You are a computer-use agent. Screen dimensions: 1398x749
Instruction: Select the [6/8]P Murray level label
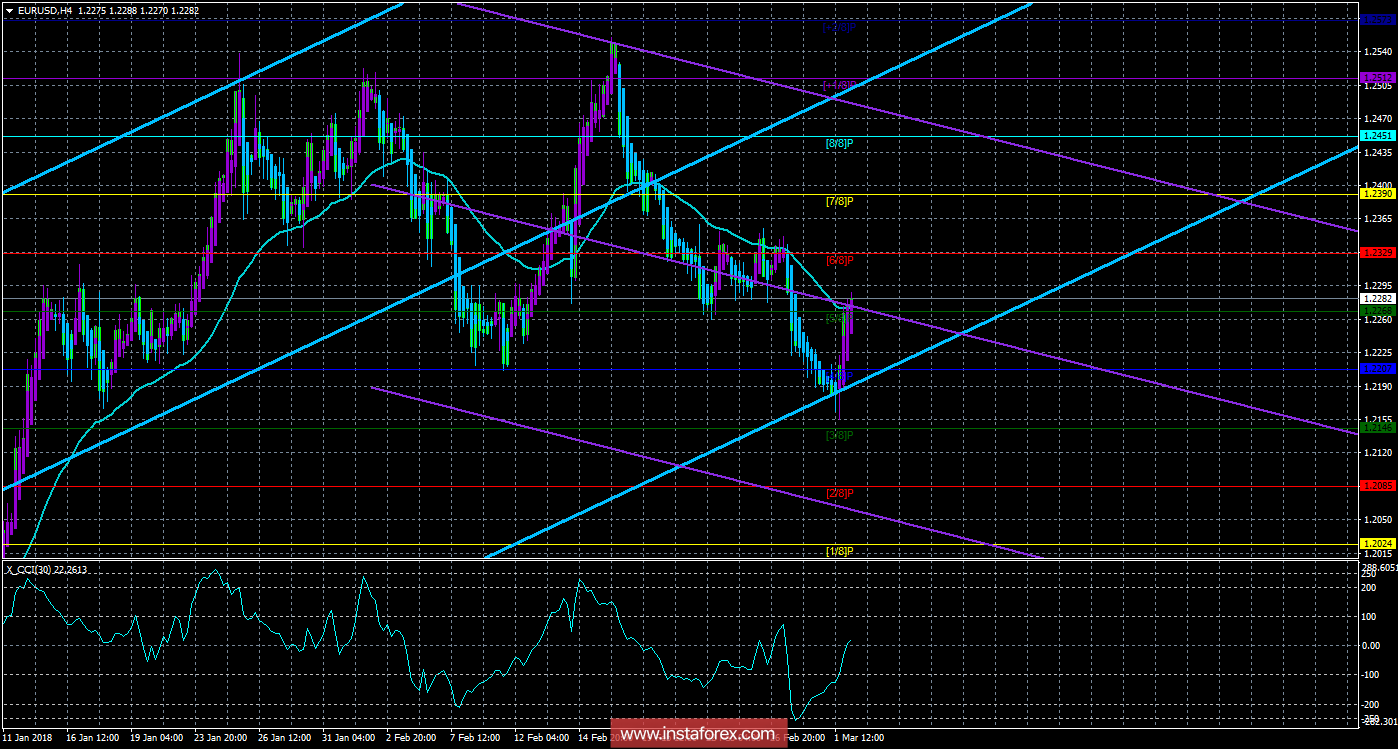click(838, 260)
